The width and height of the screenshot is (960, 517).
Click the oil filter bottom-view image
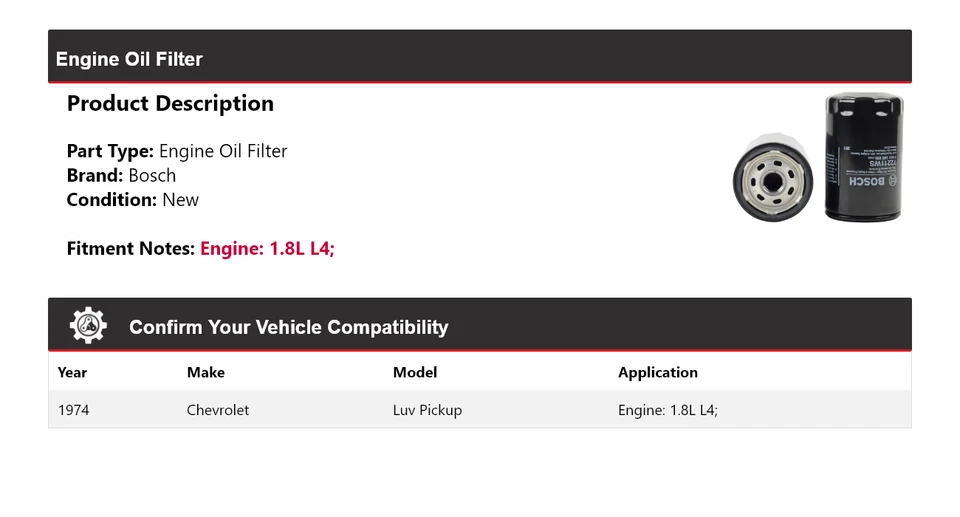(772, 180)
